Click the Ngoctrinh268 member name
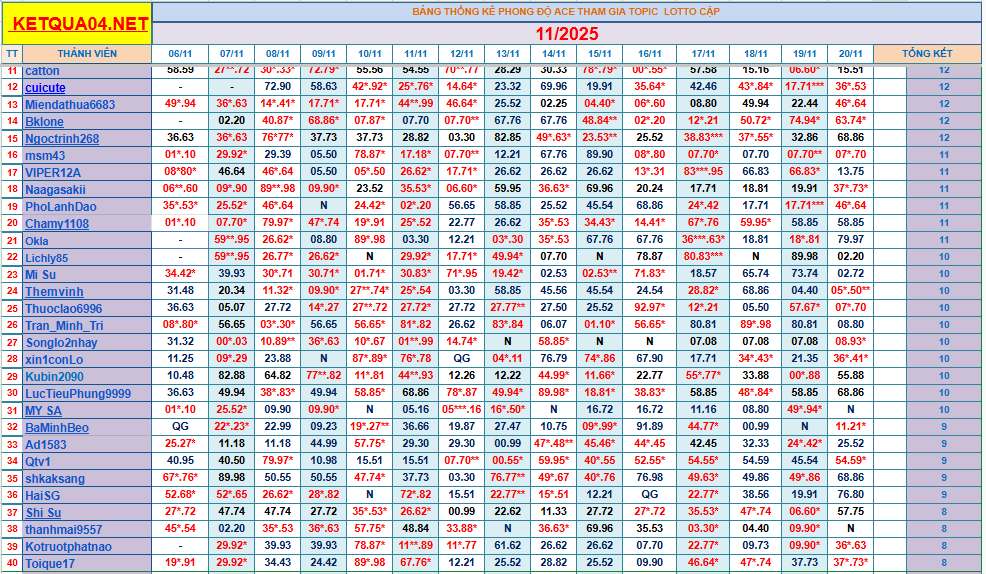The height and width of the screenshot is (574, 986). click(62, 139)
